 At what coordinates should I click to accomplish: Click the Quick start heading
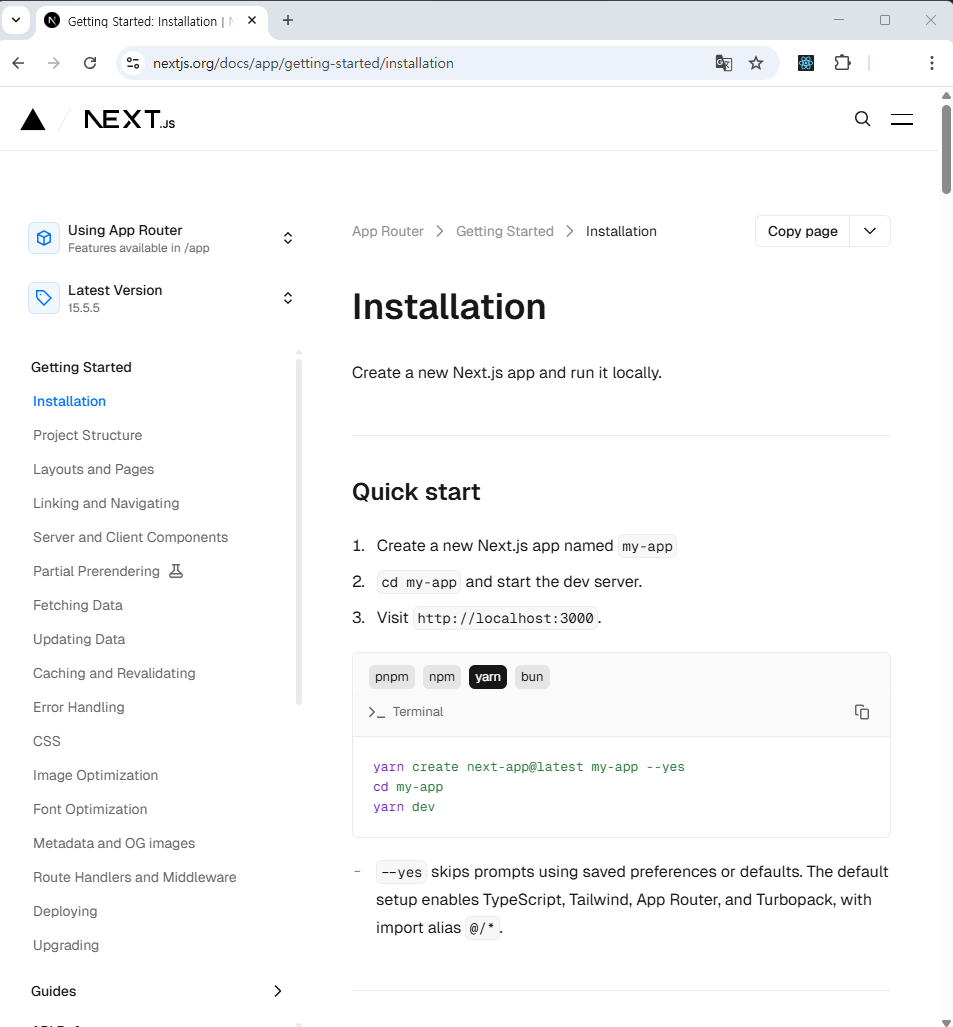click(416, 492)
